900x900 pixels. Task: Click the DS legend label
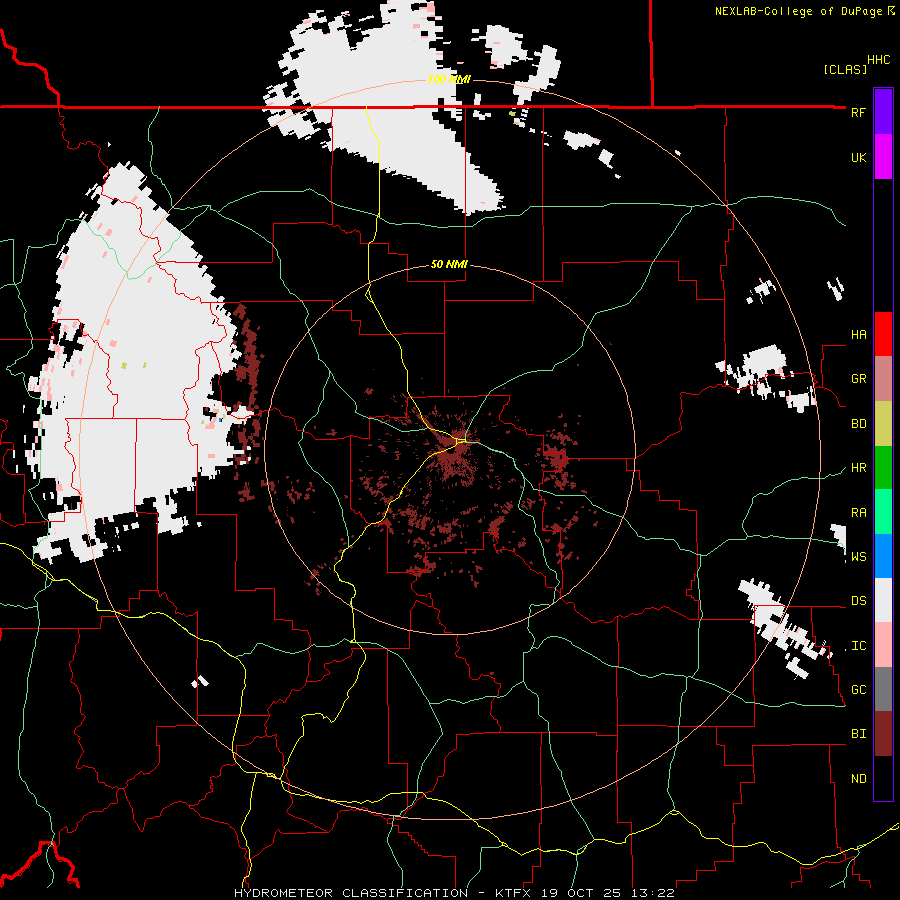(x=858, y=601)
